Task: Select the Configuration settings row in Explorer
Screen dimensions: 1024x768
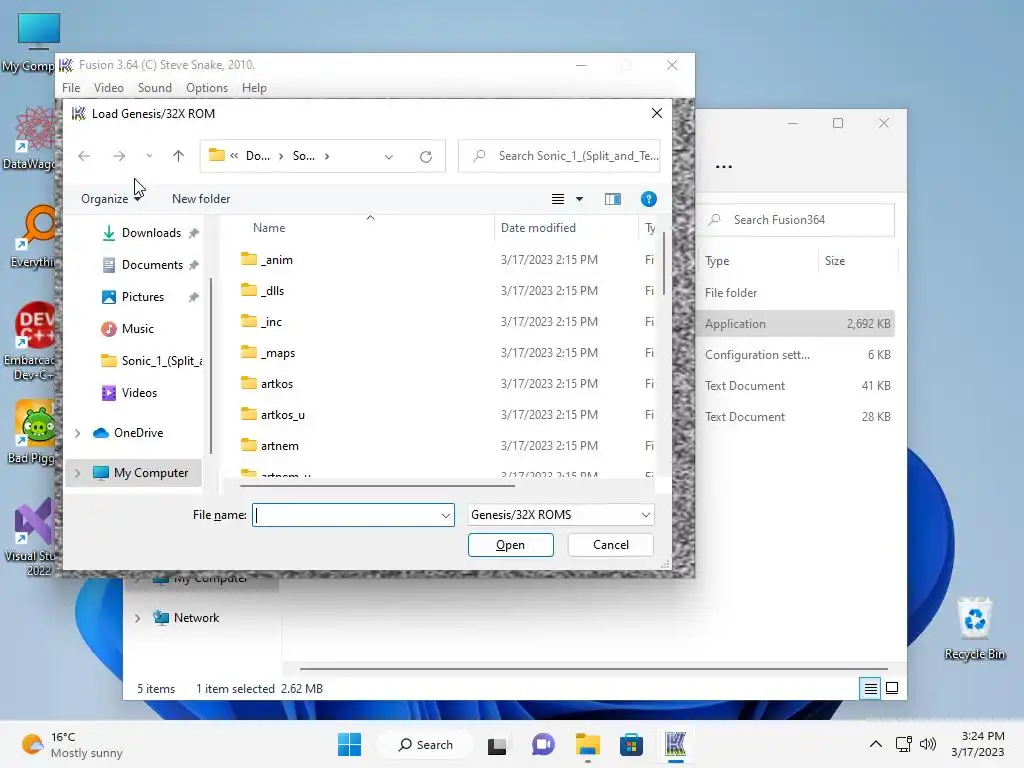Action: click(797, 355)
